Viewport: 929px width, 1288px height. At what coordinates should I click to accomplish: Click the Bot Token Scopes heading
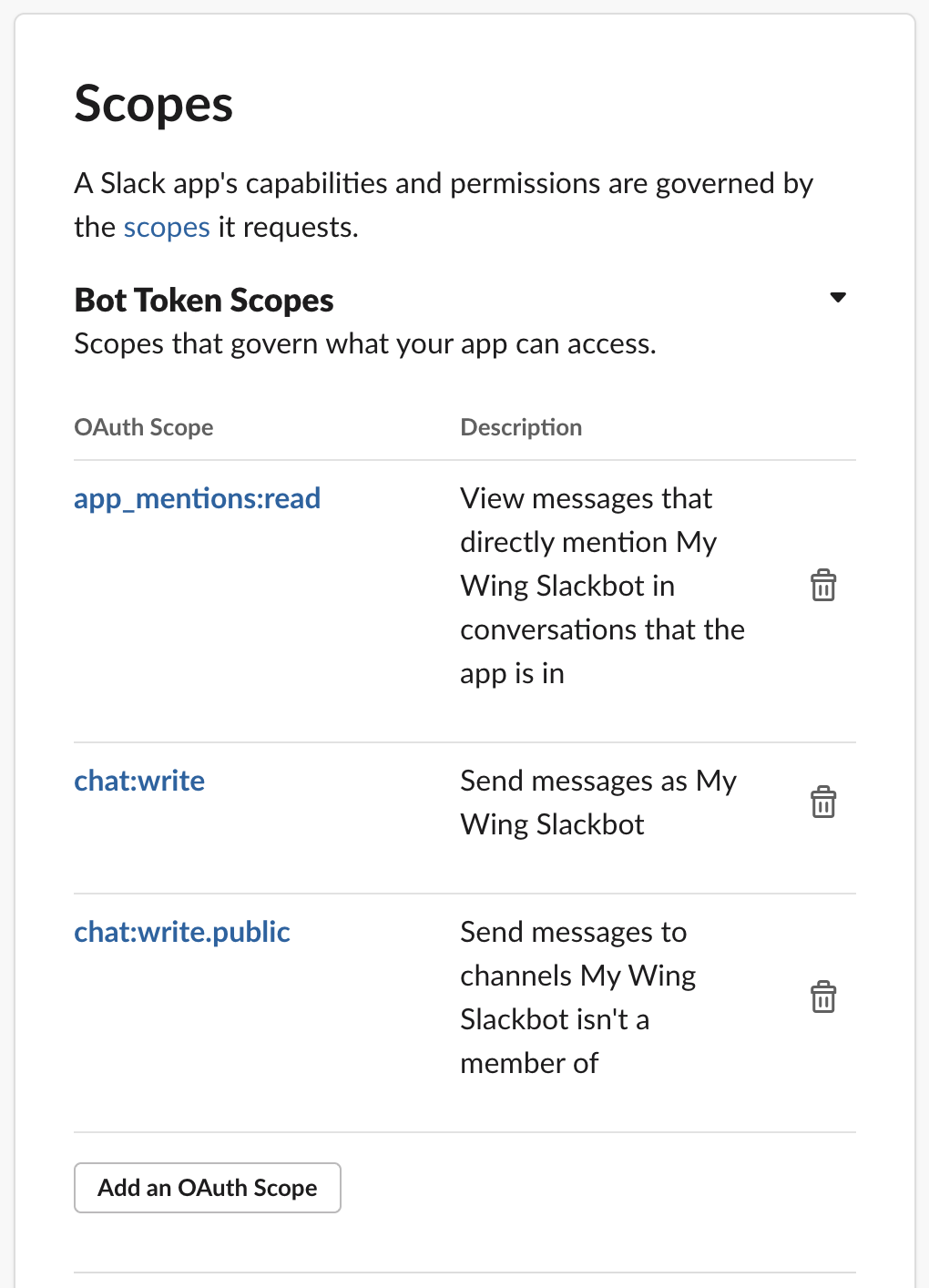coord(203,300)
